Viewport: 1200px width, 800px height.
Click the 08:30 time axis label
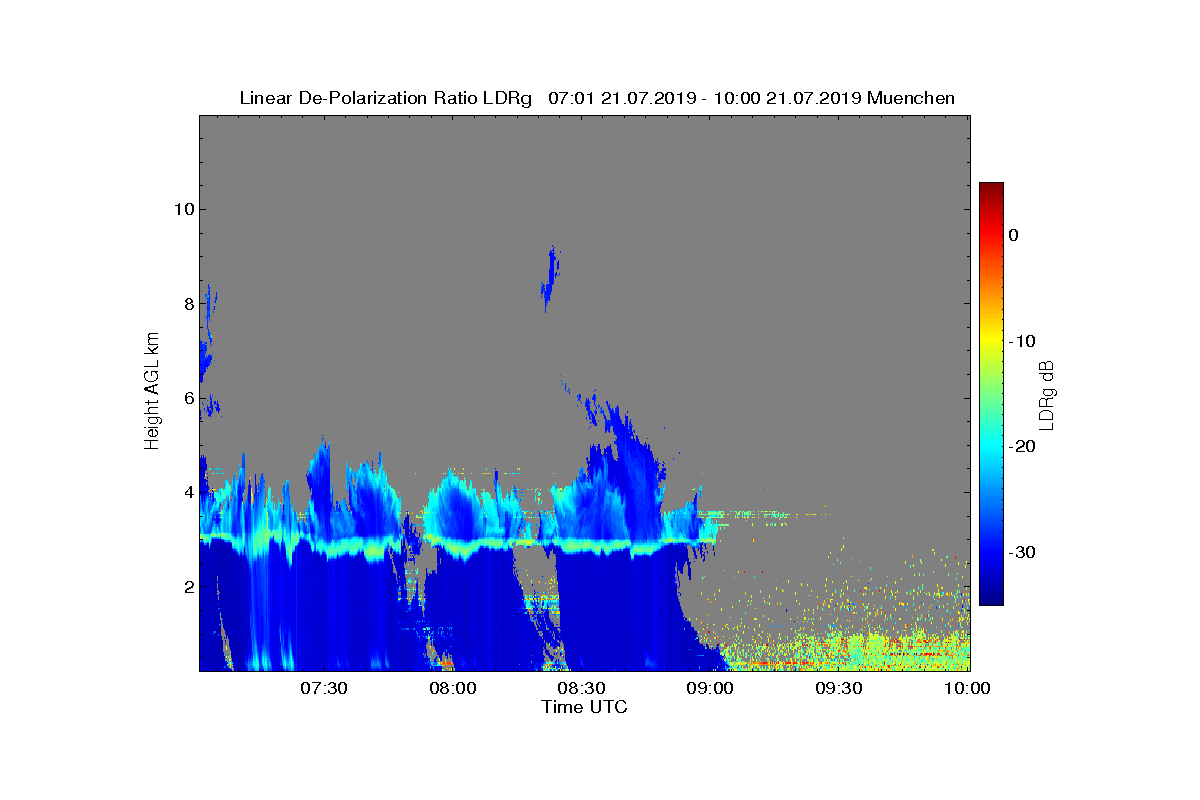click(582, 688)
